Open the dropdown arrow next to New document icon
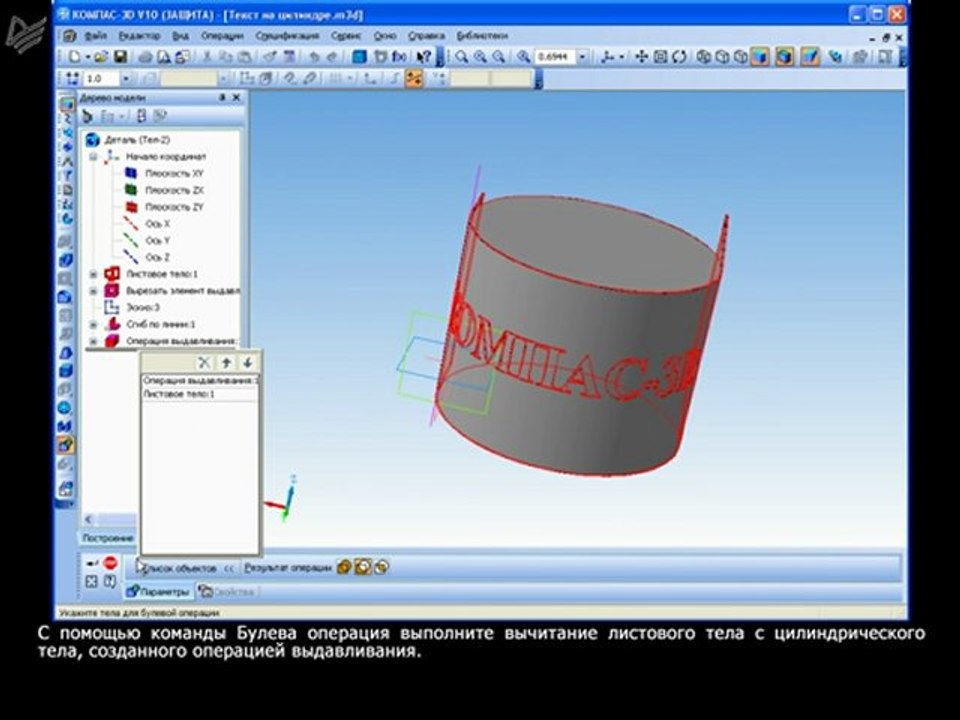This screenshot has height=720, width=960. click(x=88, y=57)
